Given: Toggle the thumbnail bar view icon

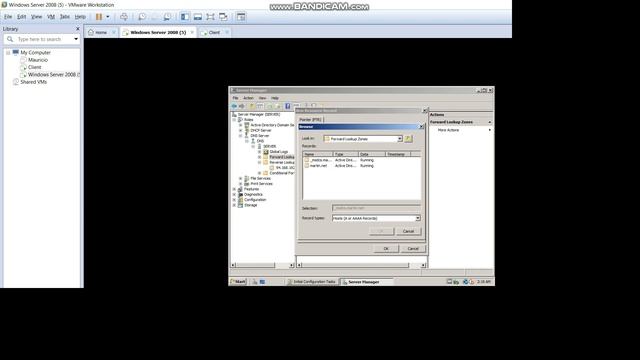Looking at the screenshot, I should coord(198,17).
